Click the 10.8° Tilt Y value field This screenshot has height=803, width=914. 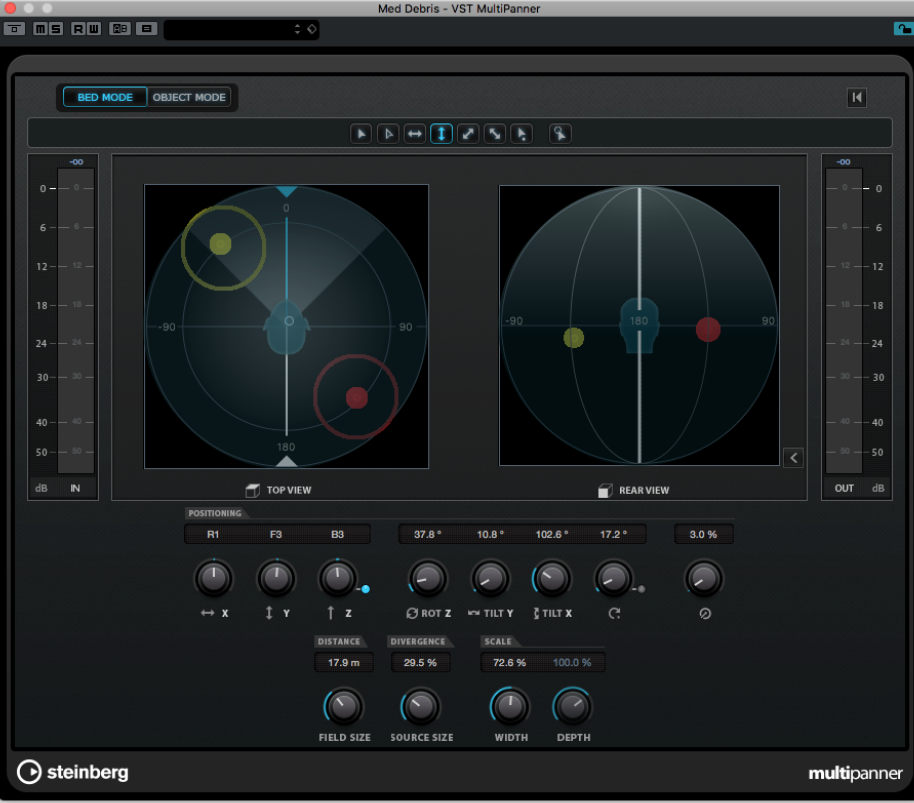click(490, 534)
